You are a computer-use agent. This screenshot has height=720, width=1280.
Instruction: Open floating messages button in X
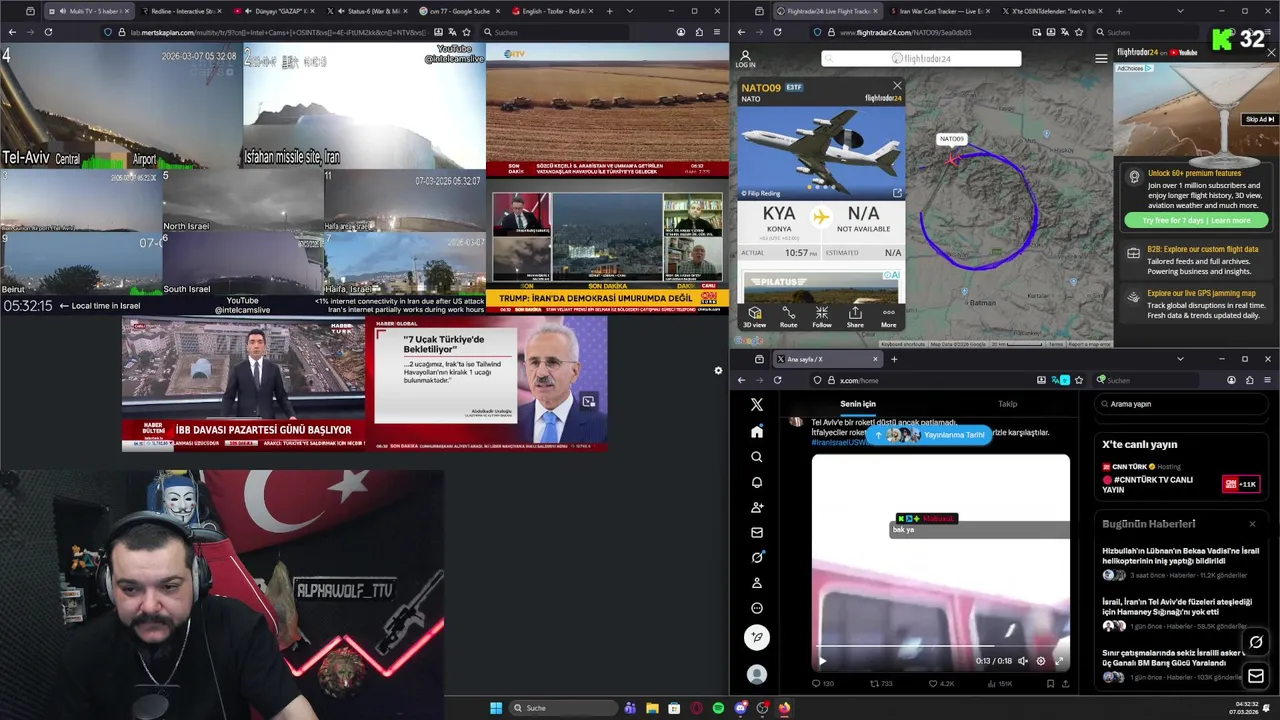click(x=1256, y=676)
